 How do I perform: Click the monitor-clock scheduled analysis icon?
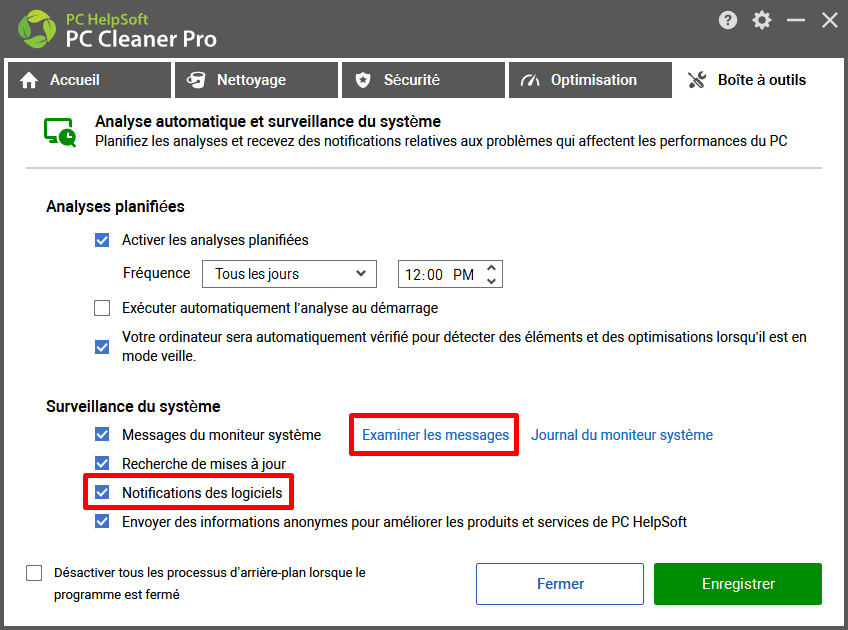click(x=60, y=132)
